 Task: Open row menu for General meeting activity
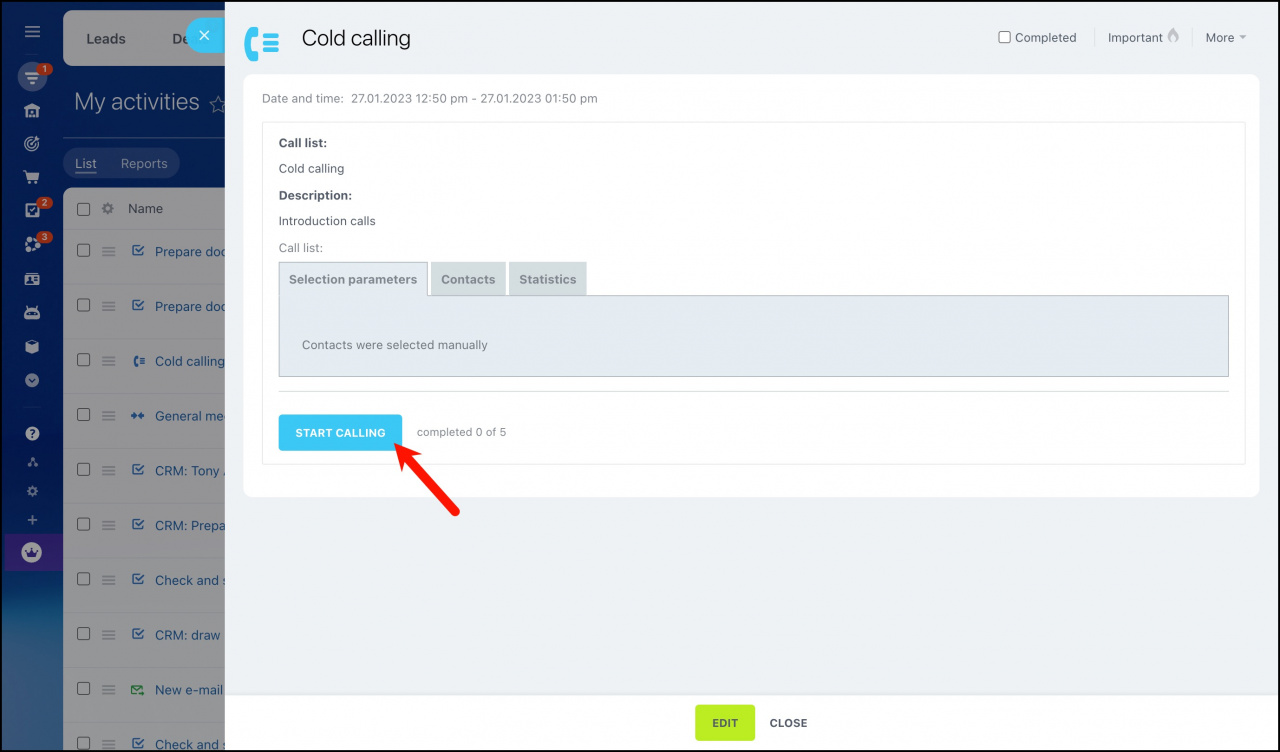coord(109,416)
